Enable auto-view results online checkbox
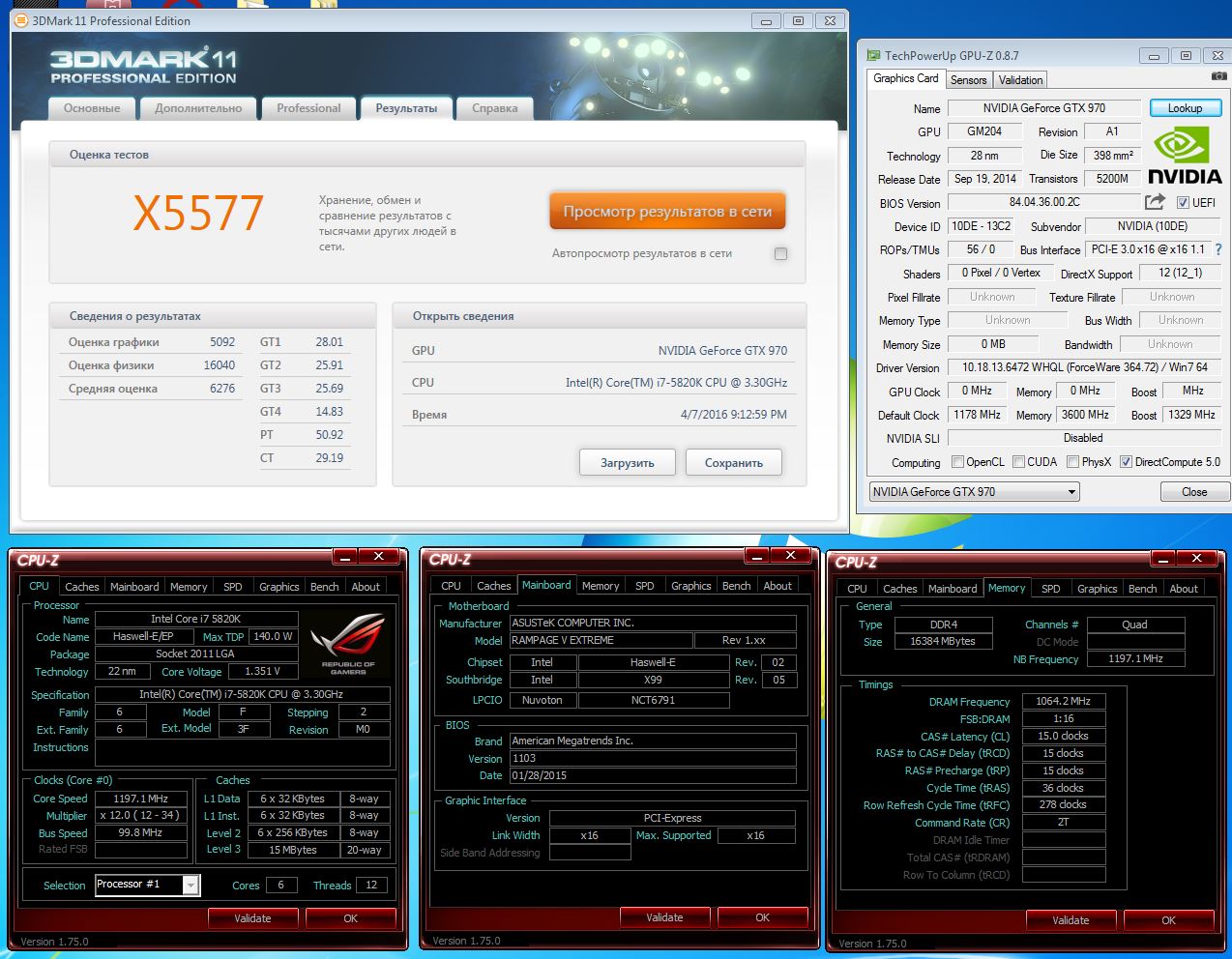1232x959 pixels. click(780, 253)
